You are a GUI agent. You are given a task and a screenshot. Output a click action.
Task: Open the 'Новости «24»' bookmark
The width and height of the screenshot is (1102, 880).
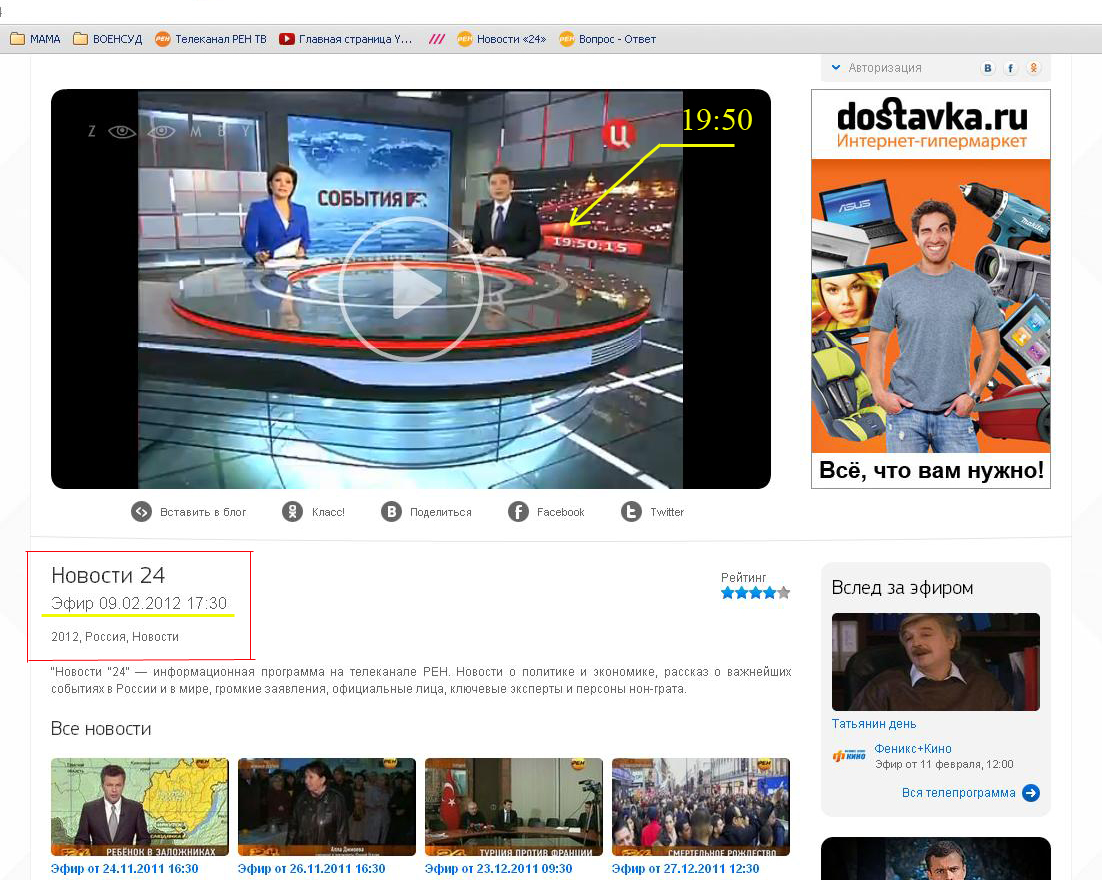pos(502,39)
